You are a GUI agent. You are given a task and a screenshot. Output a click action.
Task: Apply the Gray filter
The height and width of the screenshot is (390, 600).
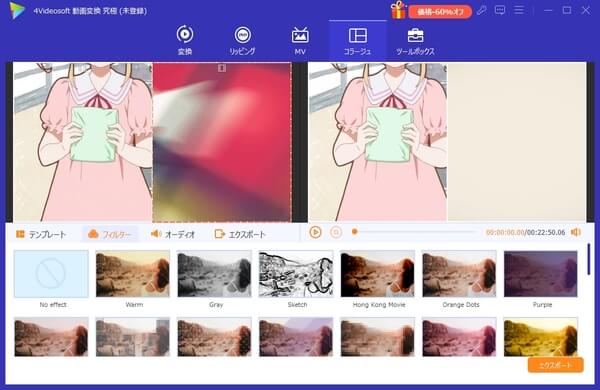(215, 274)
